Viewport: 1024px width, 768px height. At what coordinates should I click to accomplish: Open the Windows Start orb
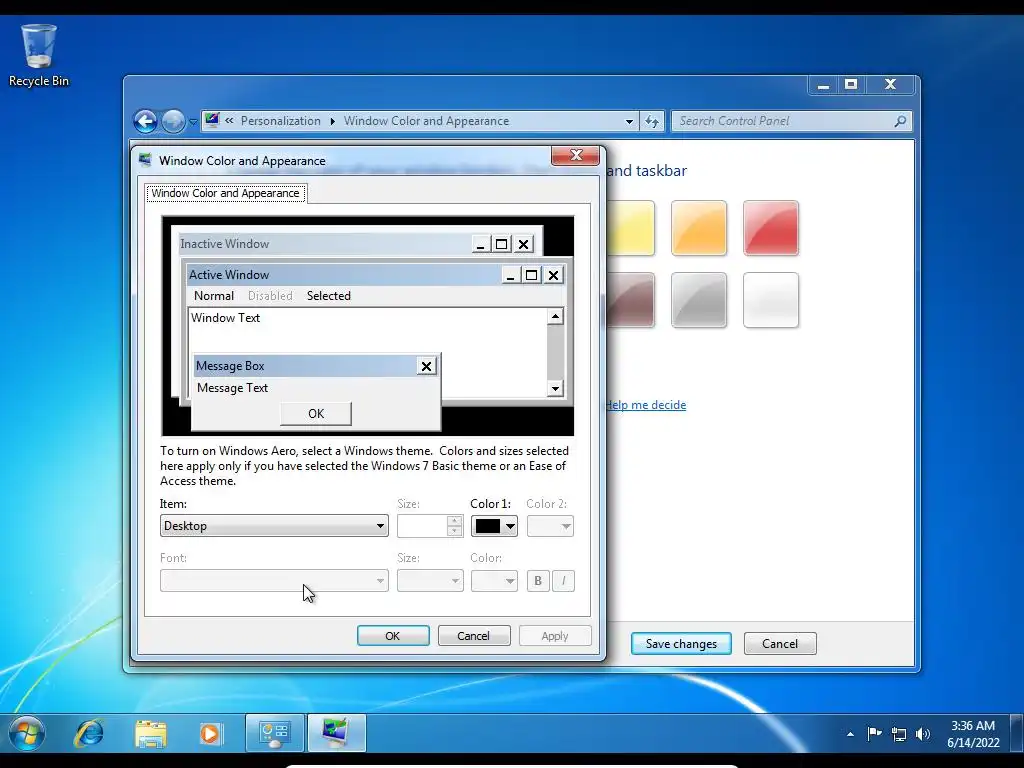click(26, 733)
